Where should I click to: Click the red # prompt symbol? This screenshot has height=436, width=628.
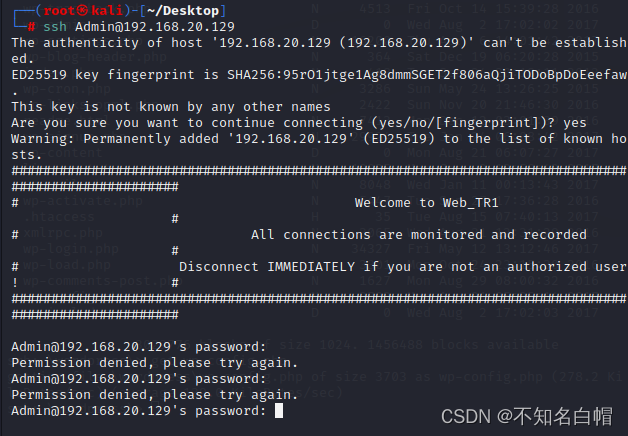click(x=32, y=25)
